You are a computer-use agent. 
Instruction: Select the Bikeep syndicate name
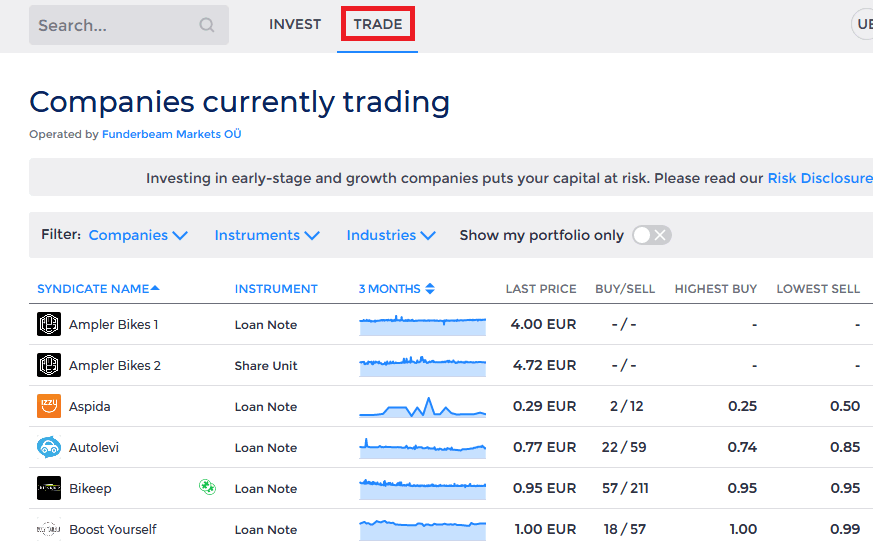[x=90, y=488]
